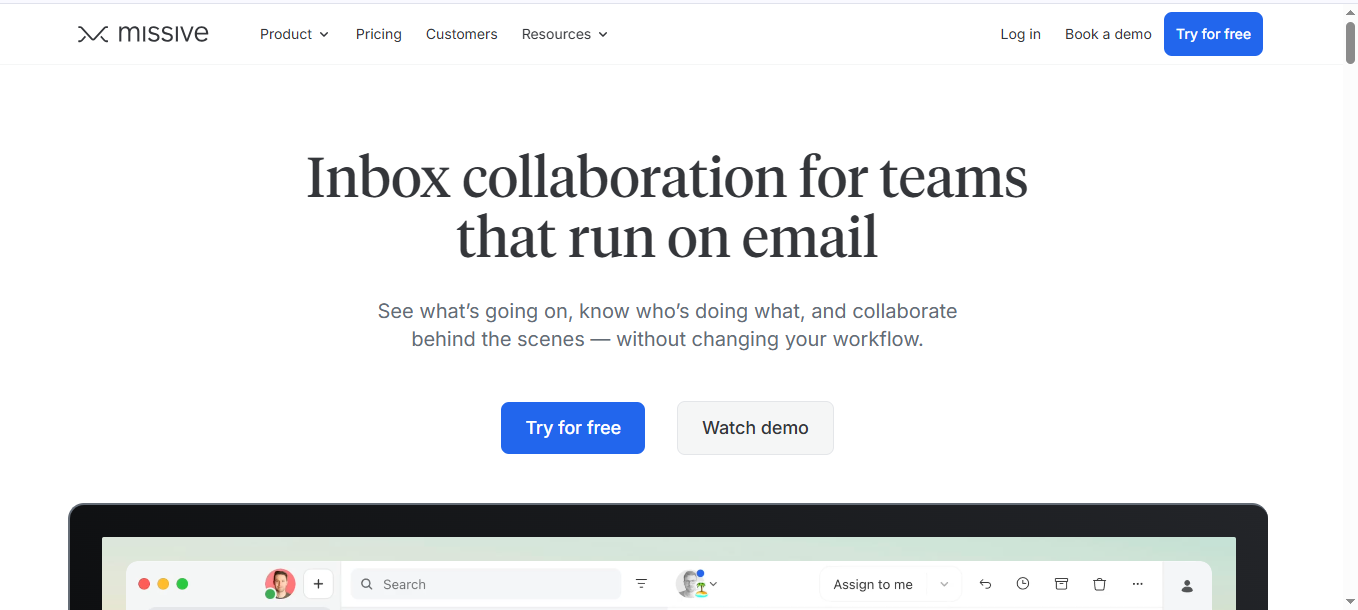Image resolution: width=1358 pixels, height=610 pixels.
Task: Open the more options ellipsis icon
Action: (1137, 583)
